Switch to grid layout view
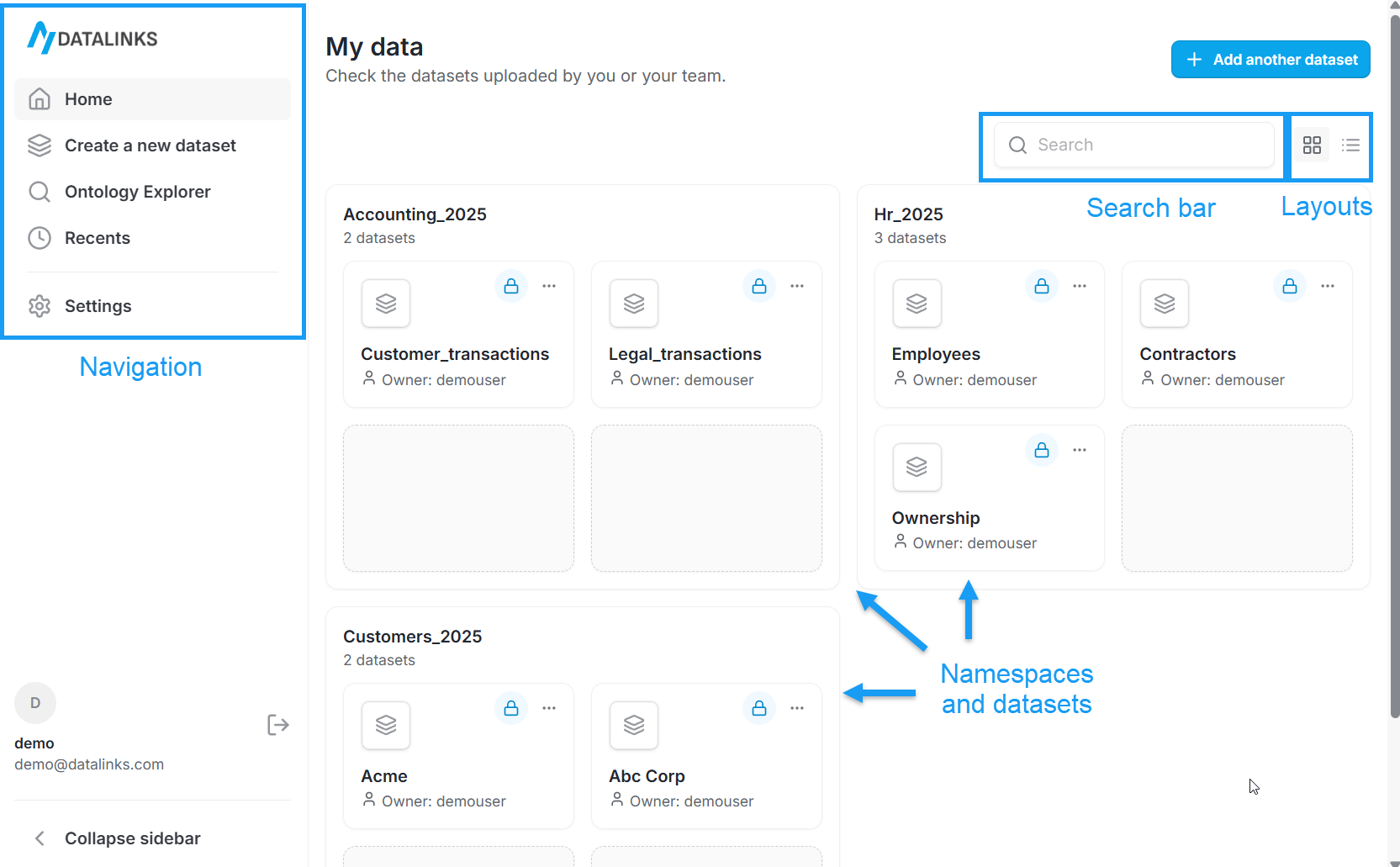 (x=1313, y=145)
